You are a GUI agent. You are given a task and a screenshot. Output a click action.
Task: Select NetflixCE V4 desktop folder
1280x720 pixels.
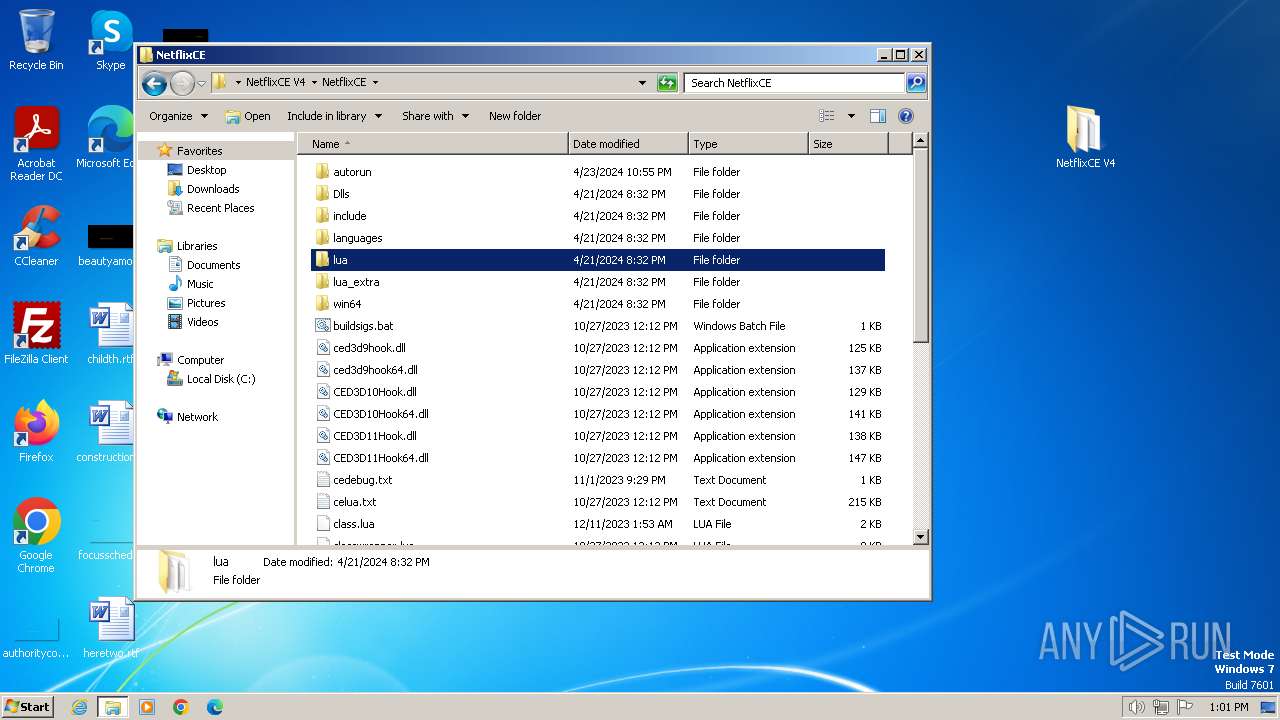click(x=1085, y=137)
